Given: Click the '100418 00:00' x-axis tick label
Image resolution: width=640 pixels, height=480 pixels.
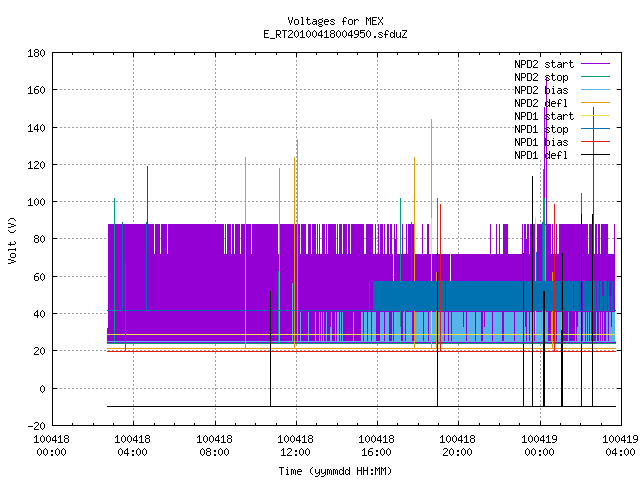Looking at the screenshot, I should (51, 446).
